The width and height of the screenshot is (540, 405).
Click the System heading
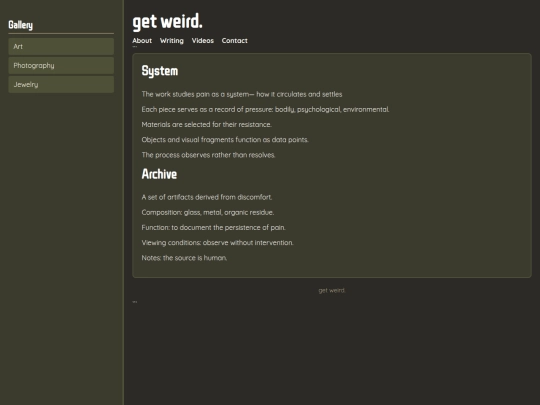click(160, 71)
